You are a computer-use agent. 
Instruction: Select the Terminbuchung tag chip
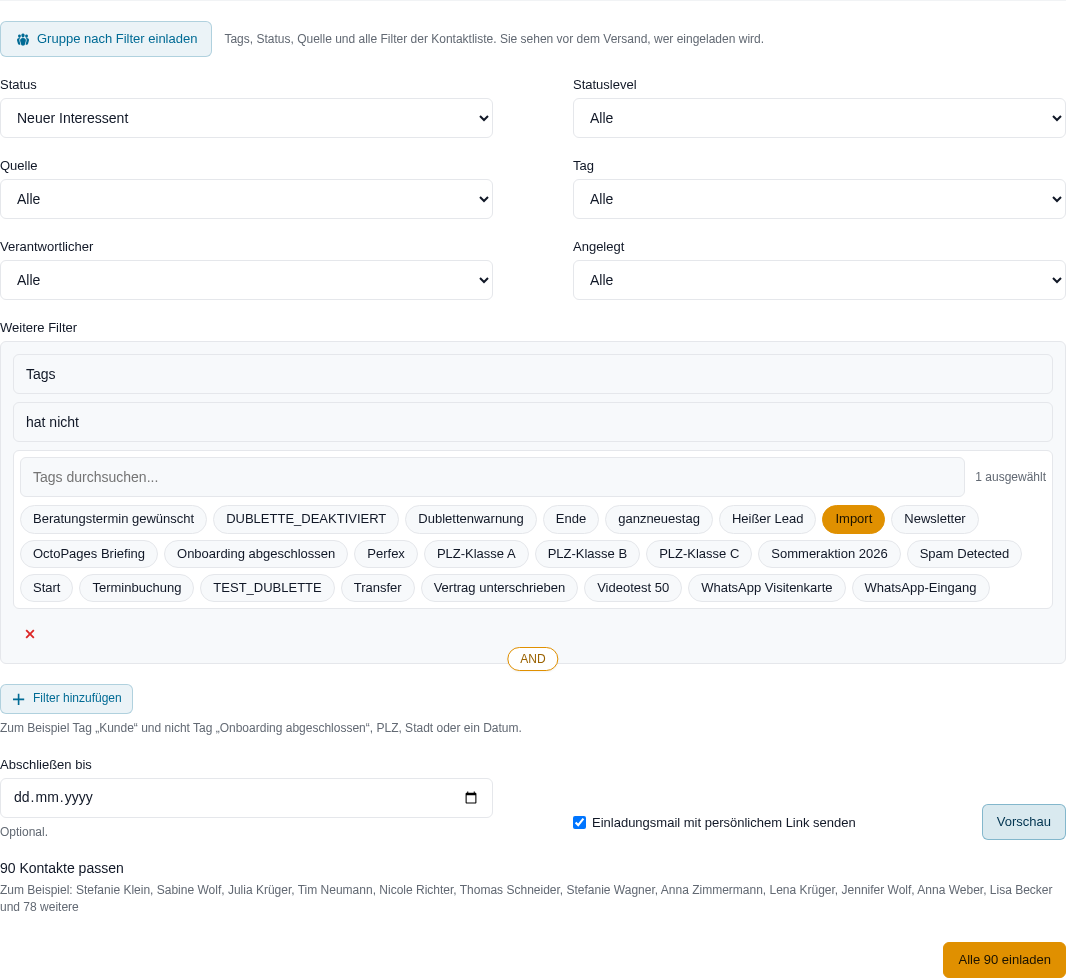pos(137,588)
